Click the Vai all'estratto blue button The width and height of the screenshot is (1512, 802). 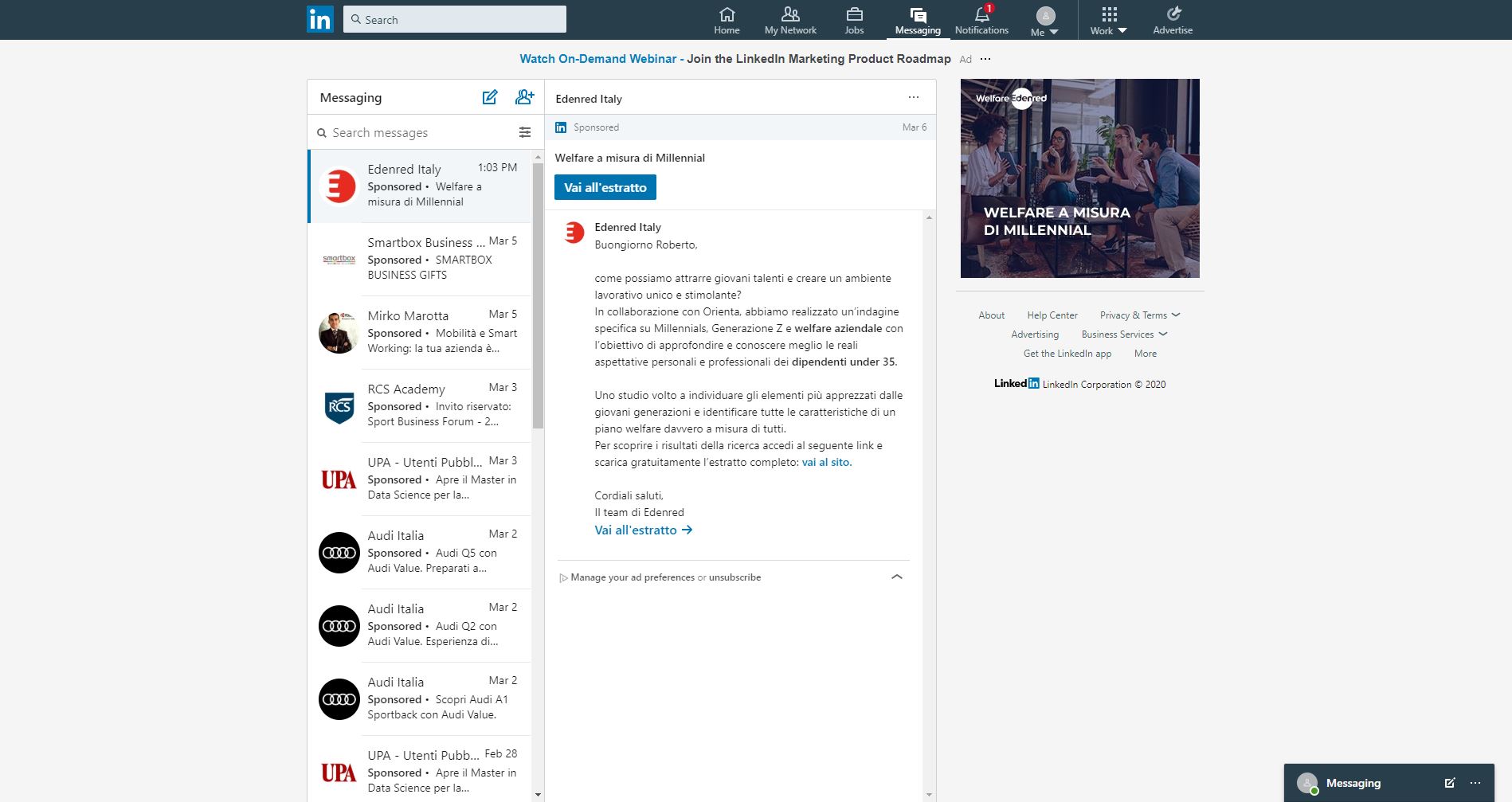(605, 187)
